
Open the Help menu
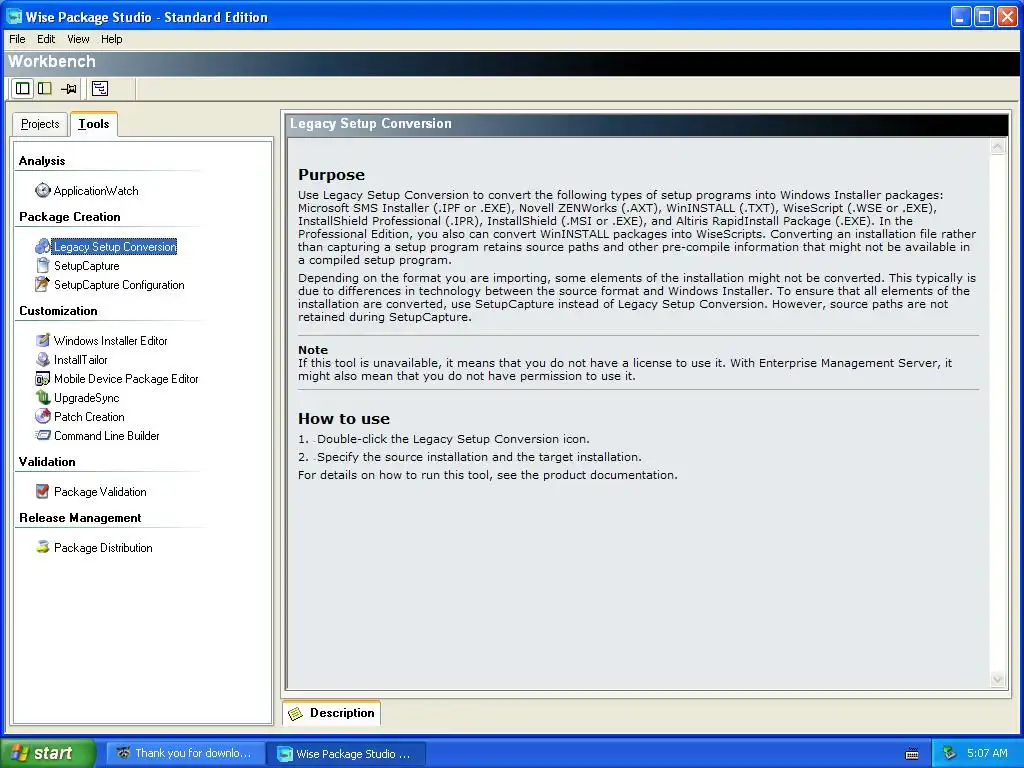(x=112, y=39)
